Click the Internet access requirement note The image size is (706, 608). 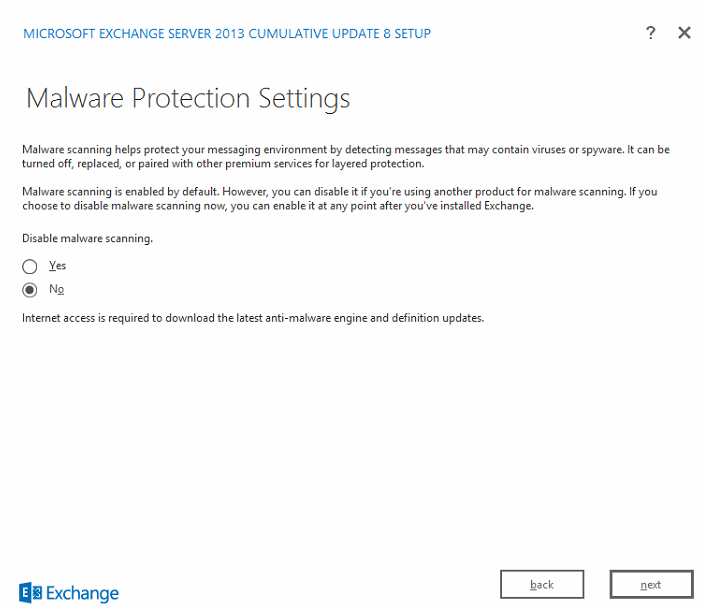(253, 318)
